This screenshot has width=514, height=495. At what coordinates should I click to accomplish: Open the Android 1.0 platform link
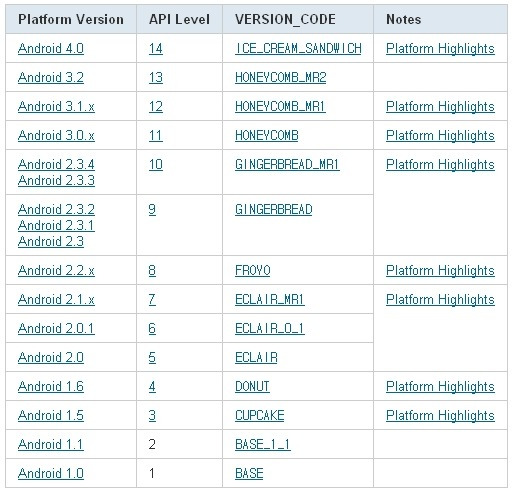tap(51, 473)
